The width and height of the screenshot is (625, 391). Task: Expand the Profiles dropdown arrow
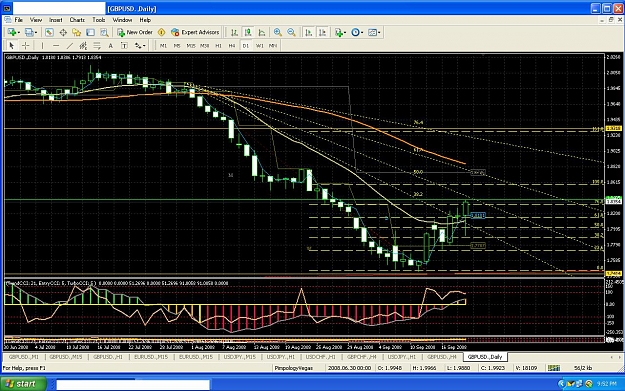36,32
